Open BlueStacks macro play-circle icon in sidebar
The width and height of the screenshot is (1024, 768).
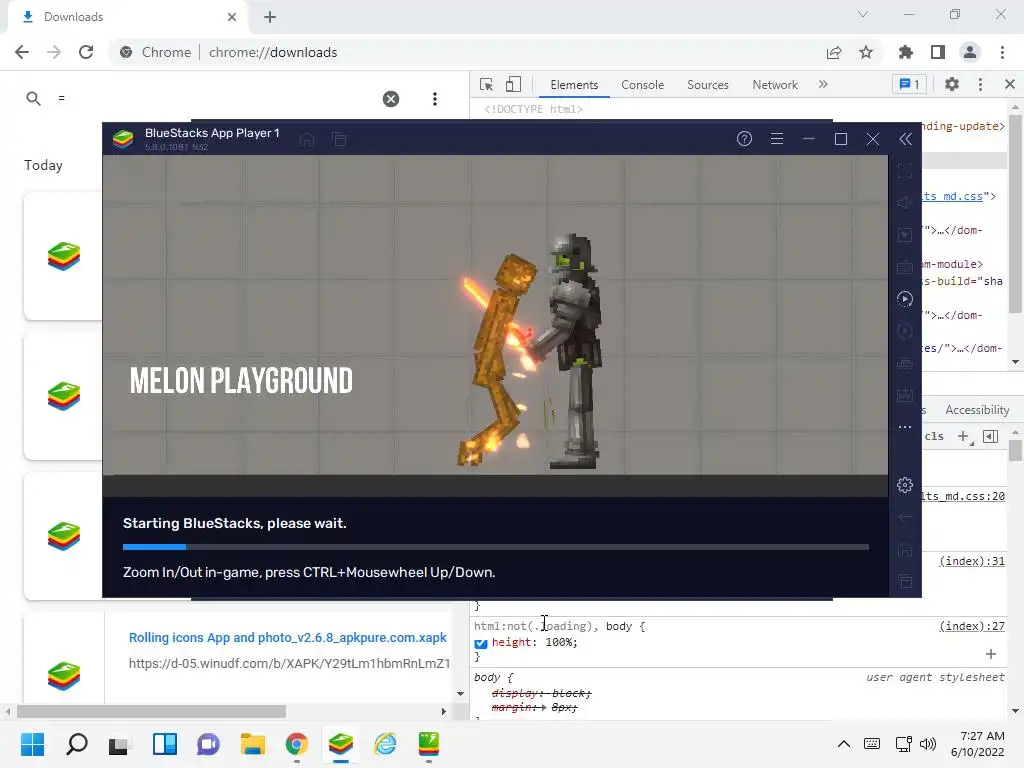point(904,299)
